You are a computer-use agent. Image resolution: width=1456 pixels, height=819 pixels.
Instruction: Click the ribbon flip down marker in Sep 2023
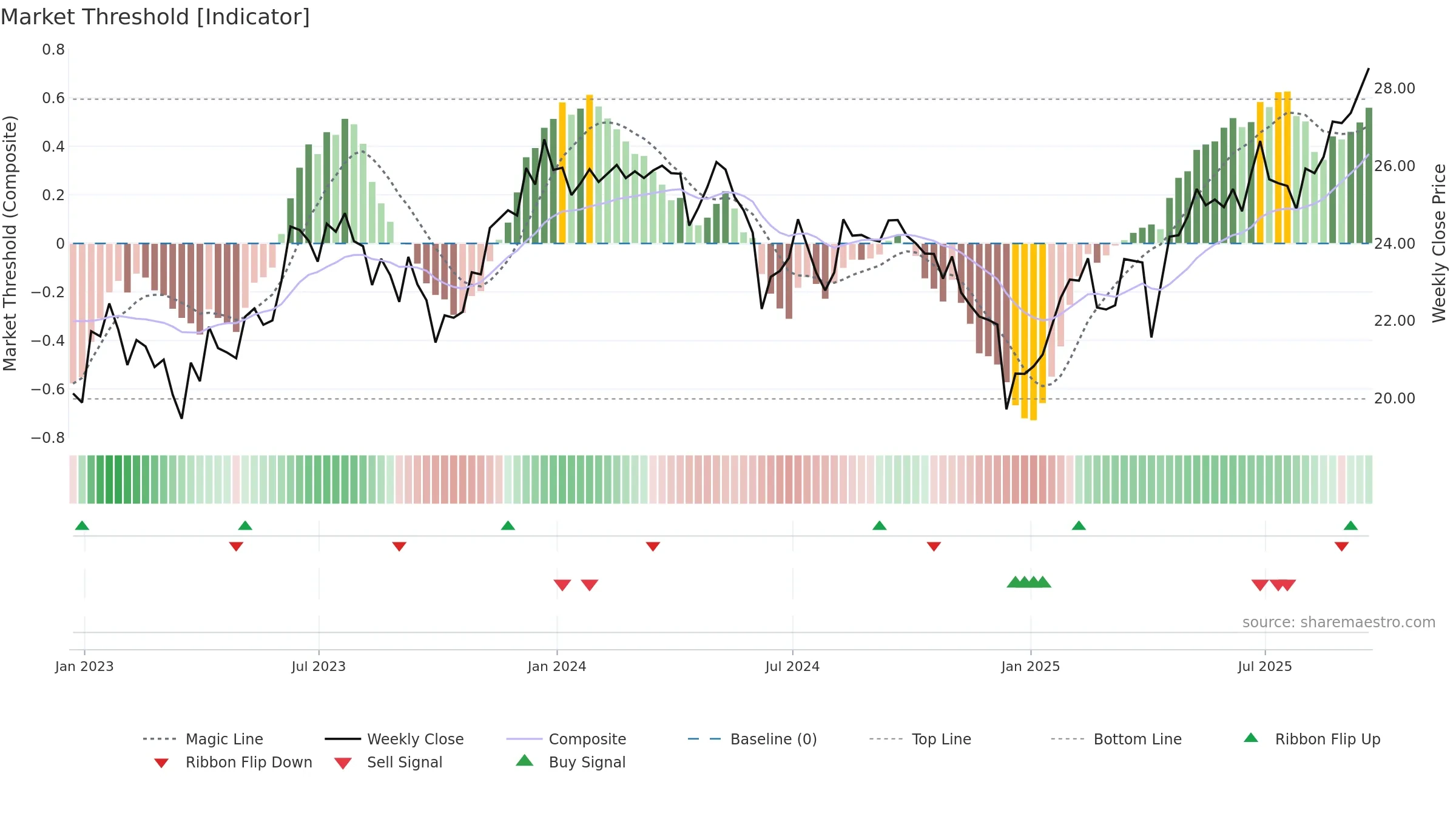(x=399, y=547)
